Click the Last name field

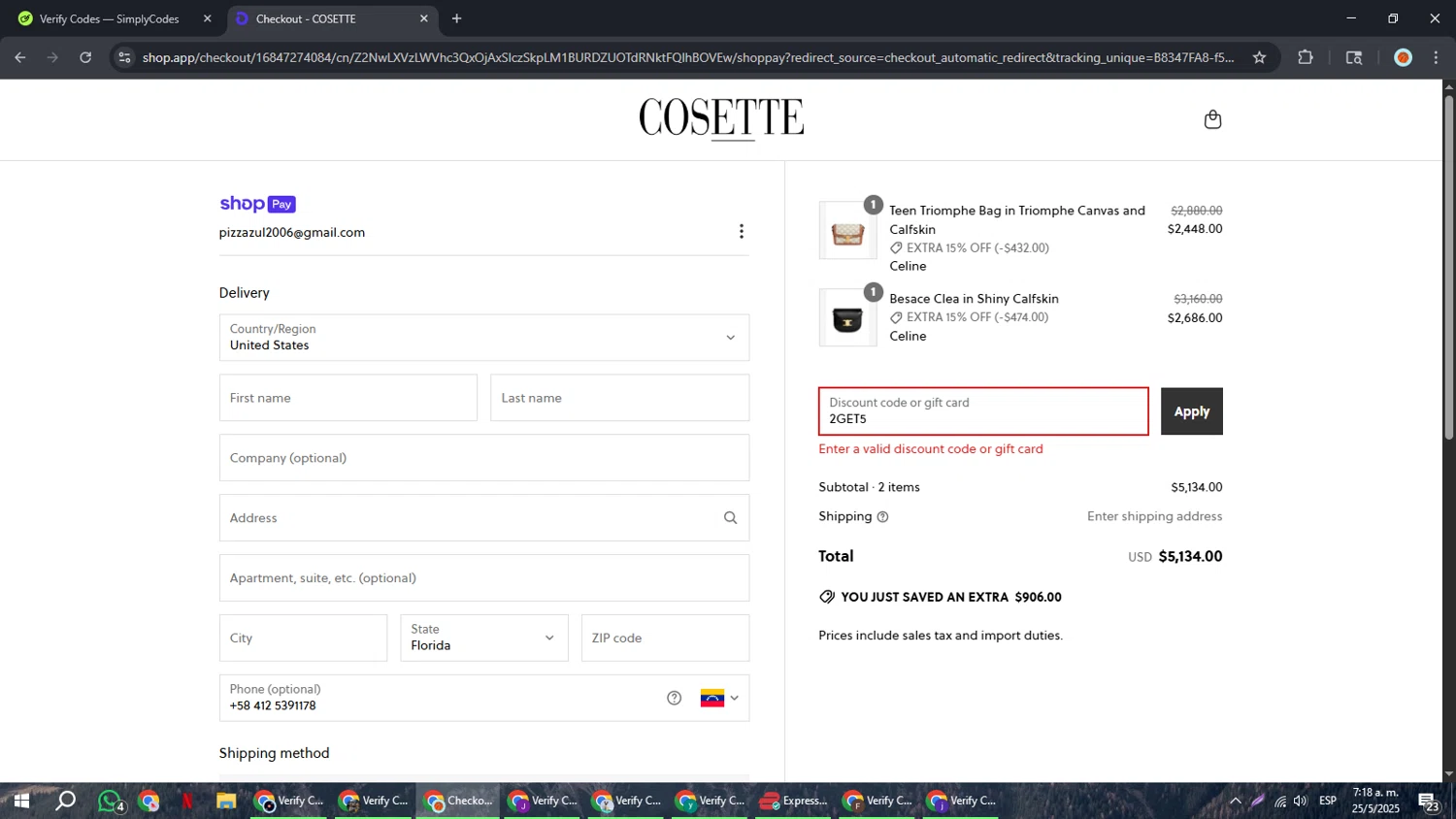(619, 398)
